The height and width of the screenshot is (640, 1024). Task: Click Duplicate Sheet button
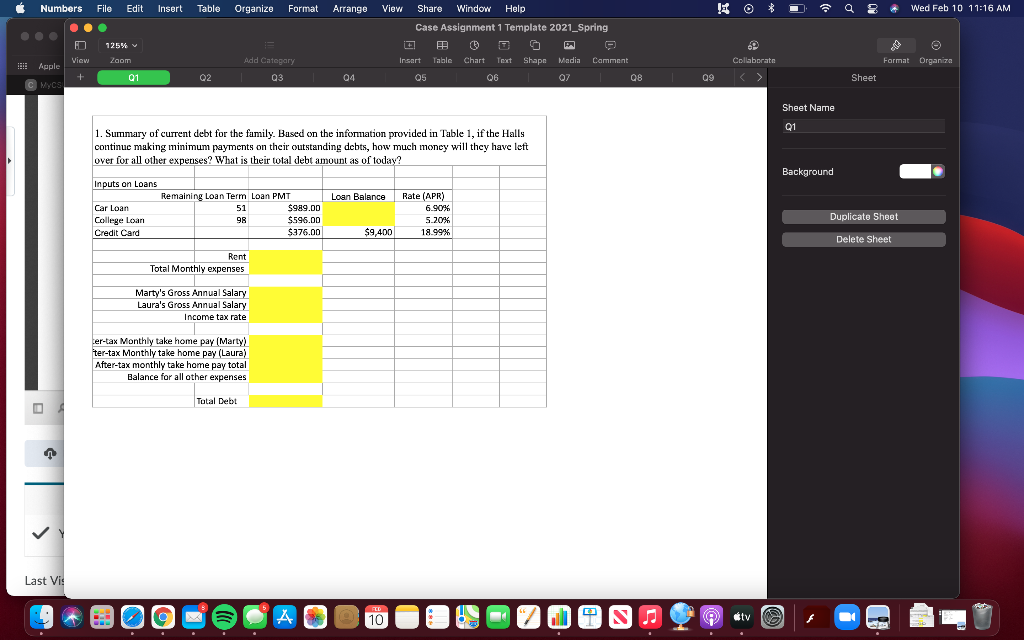(863, 216)
